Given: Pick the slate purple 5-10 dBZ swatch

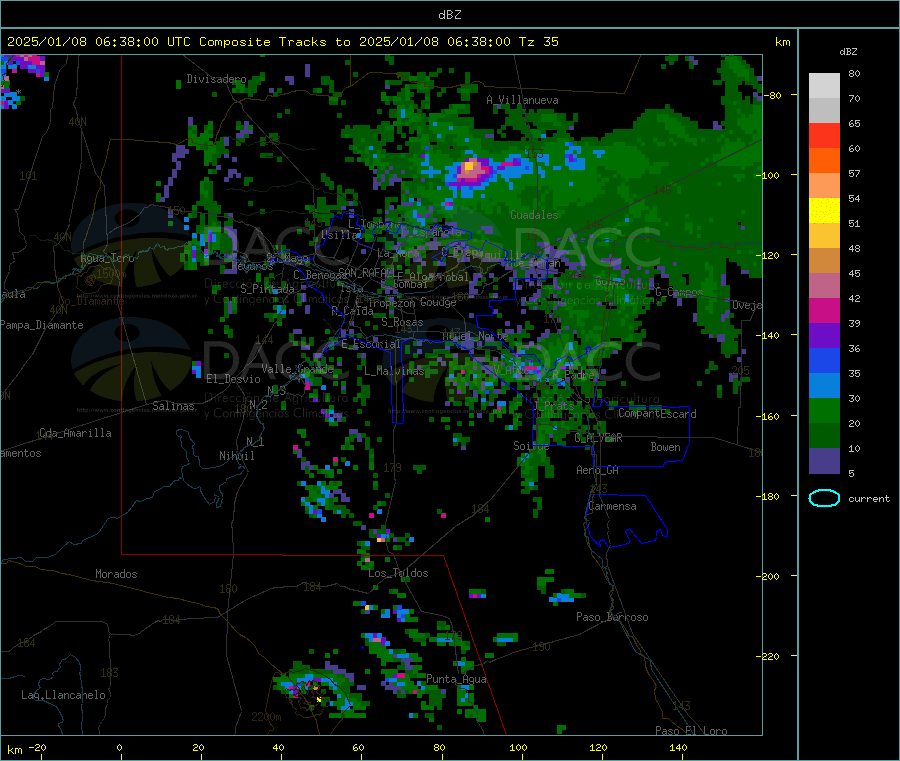Looking at the screenshot, I should (824, 461).
